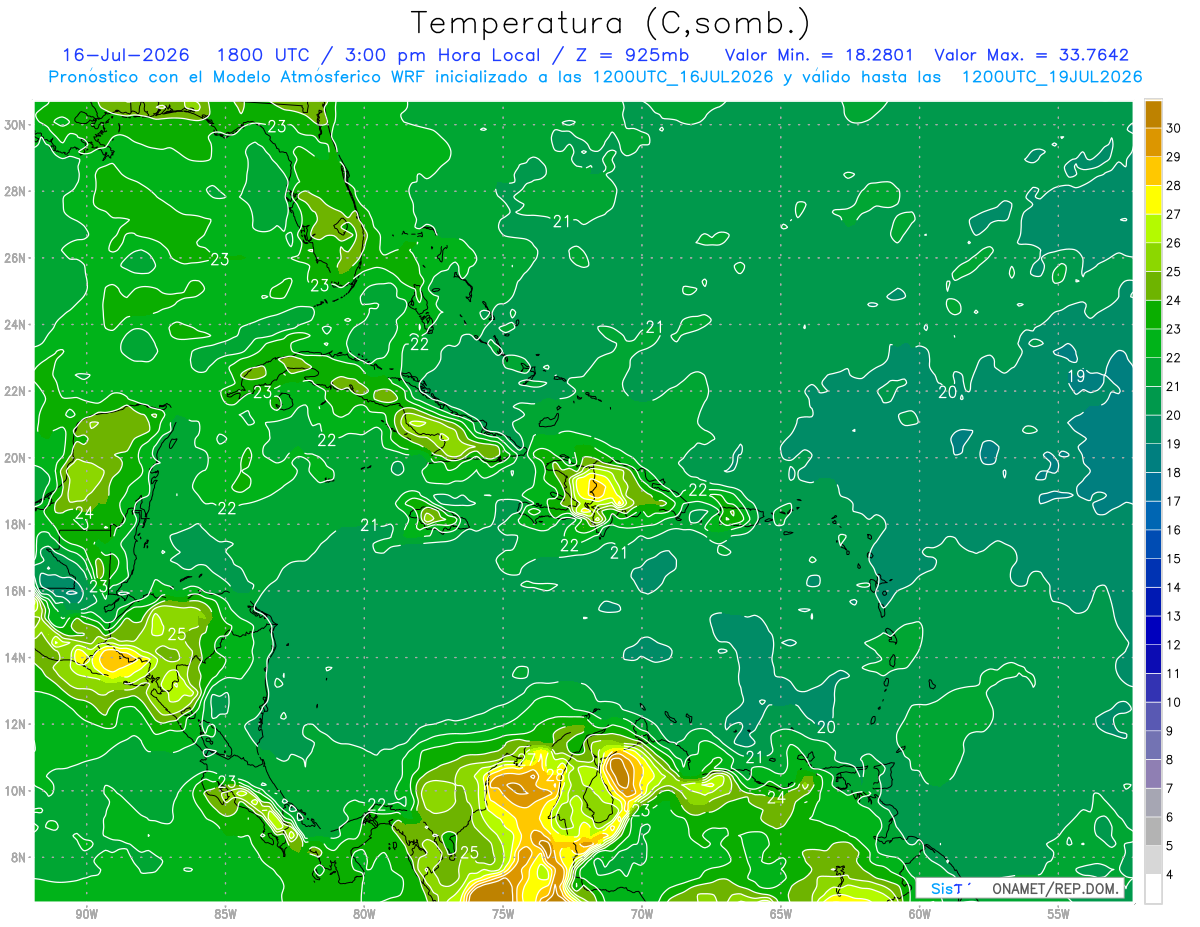Click longitude axis label '60W'
The image size is (1200, 927).
pos(920,914)
